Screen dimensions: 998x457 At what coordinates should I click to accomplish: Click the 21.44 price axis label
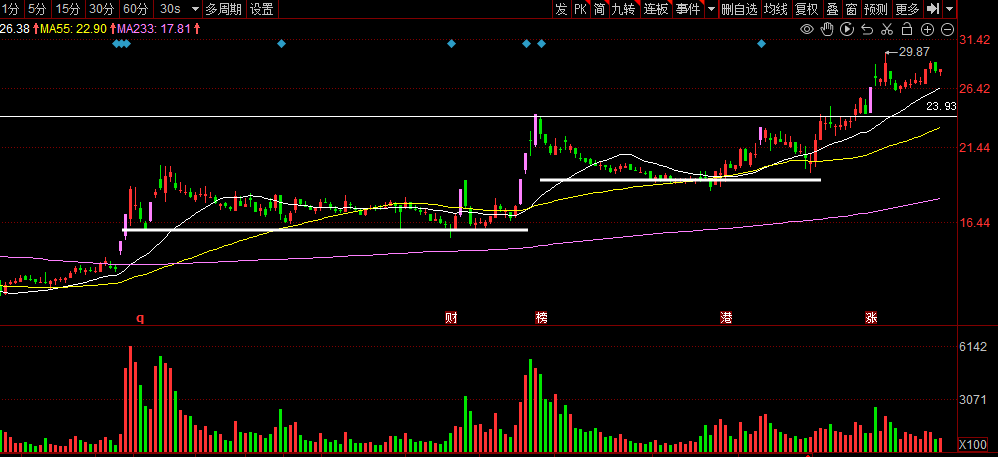point(974,148)
